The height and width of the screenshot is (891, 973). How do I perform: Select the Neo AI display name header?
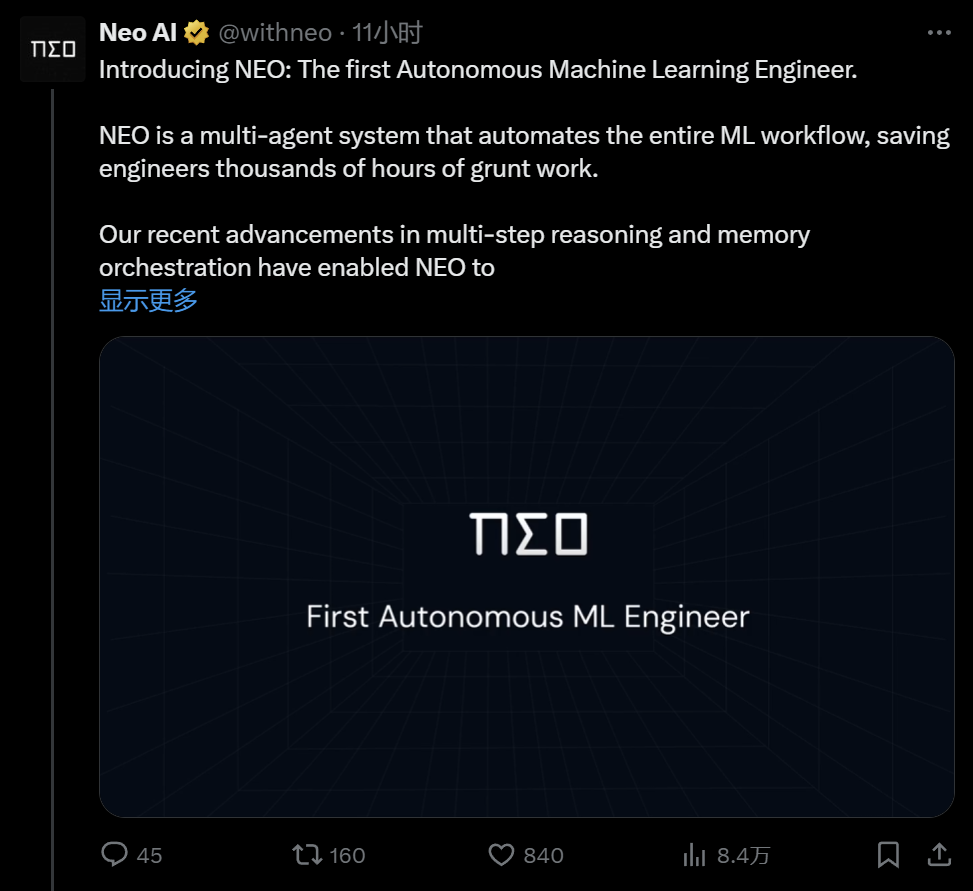(x=135, y=31)
